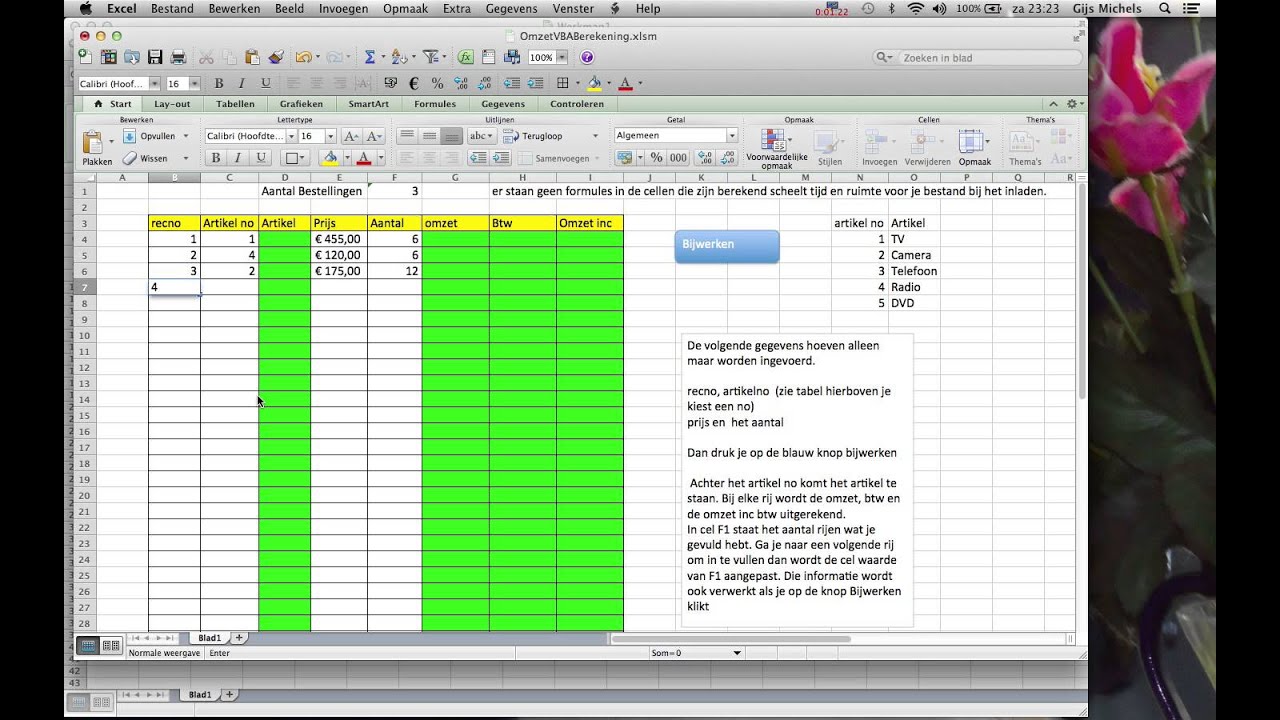The width and height of the screenshot is (1280, 720).
Task: Open the ribbon gear settings menu
Action: pos(1074,104)
